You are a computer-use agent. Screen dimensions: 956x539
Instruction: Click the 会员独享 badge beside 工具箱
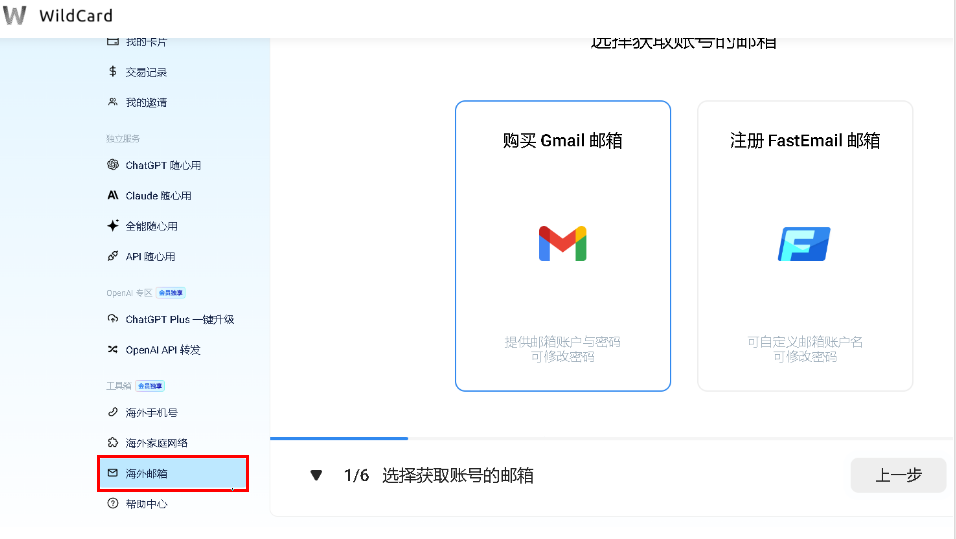coord(150,386)
